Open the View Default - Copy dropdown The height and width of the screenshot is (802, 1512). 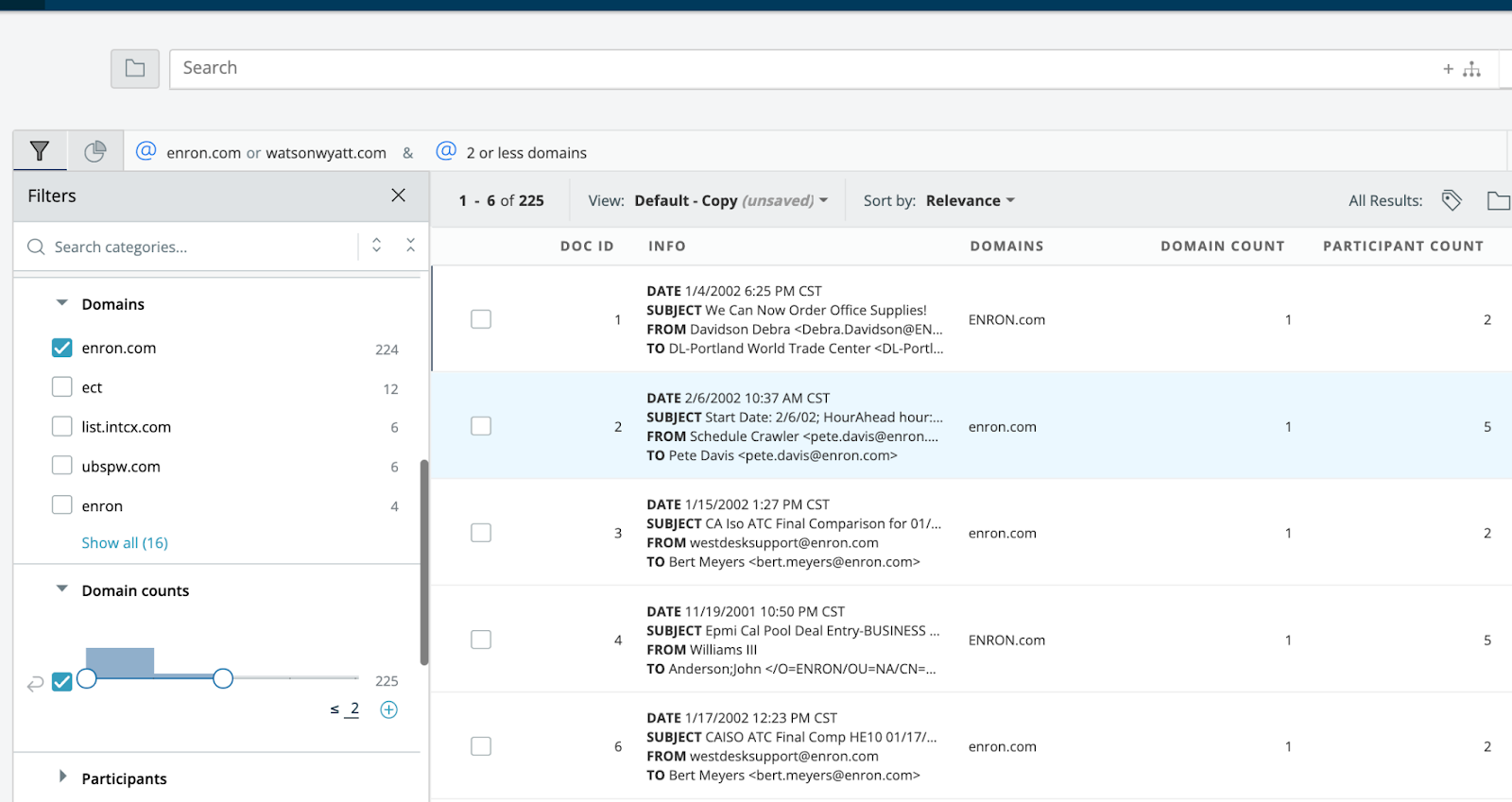pyautogui.click(x=730, y=200)
